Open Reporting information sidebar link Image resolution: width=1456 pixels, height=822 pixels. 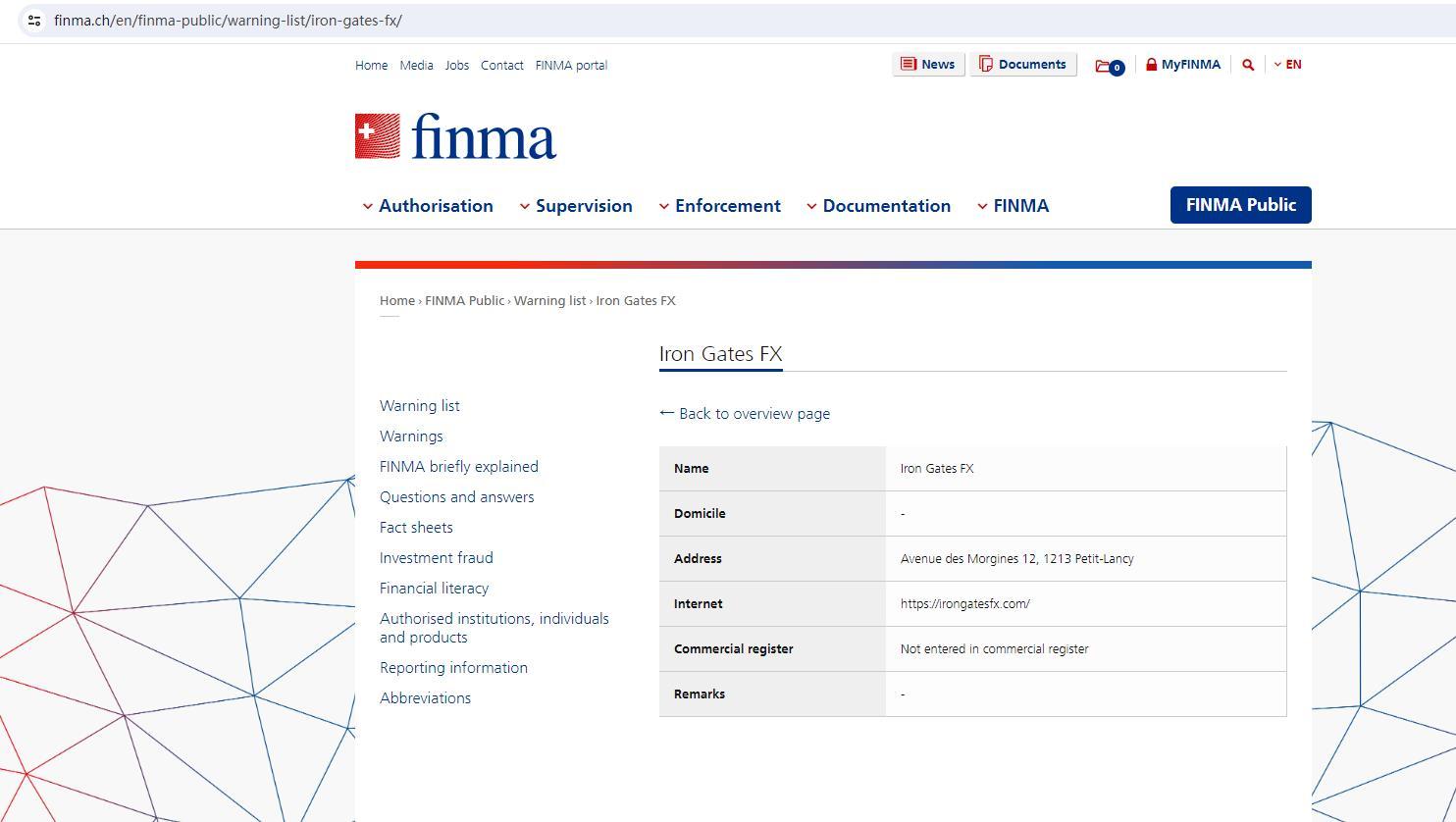(x=453, y=668)
